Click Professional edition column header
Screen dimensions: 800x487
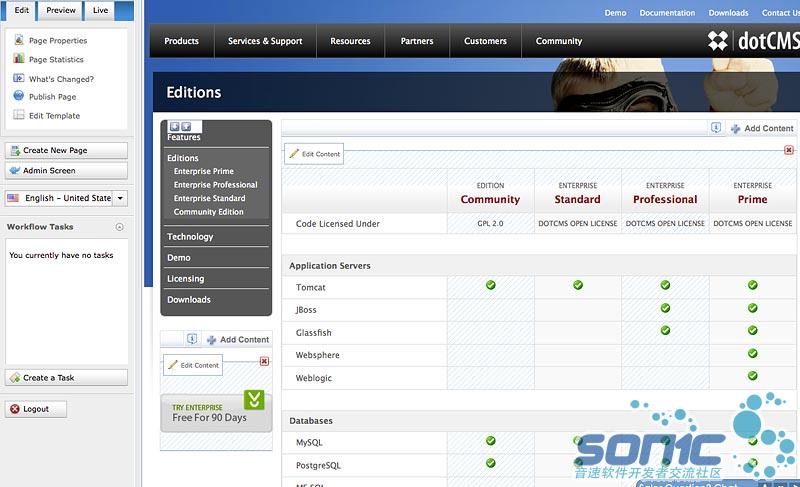665,193
